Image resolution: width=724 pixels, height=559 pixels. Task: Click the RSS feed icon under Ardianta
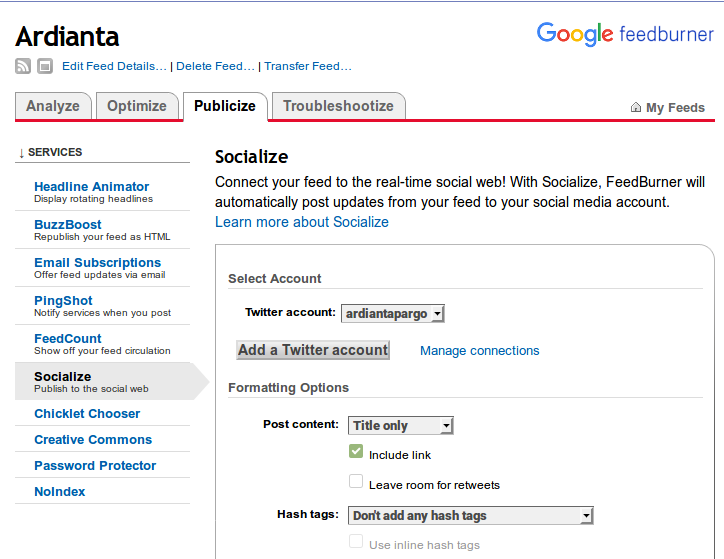tap(23, 66)
